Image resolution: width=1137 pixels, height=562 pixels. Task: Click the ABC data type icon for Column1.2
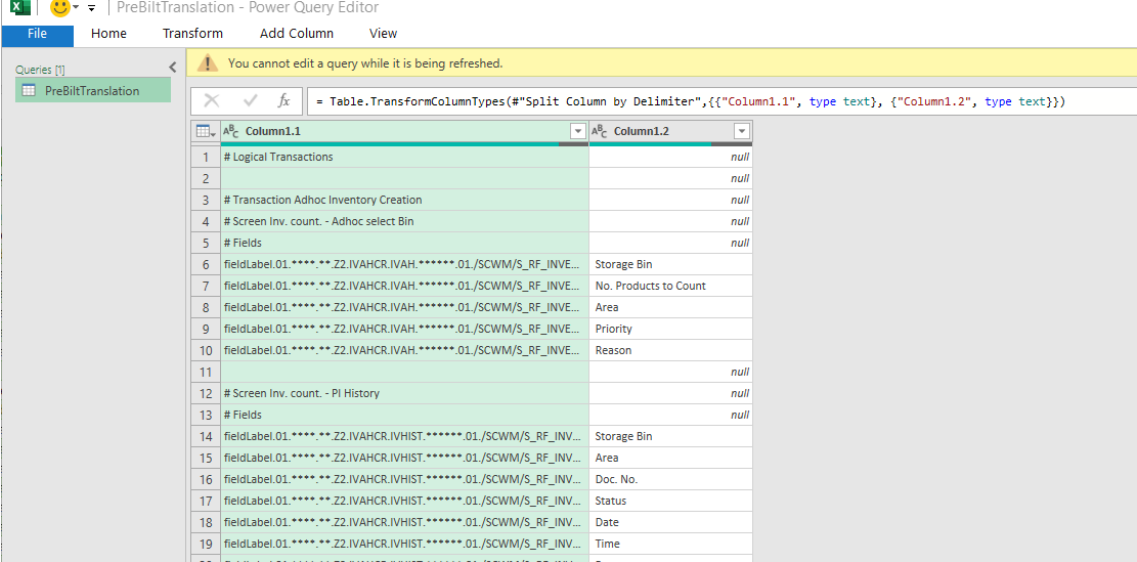pos(600,132)
